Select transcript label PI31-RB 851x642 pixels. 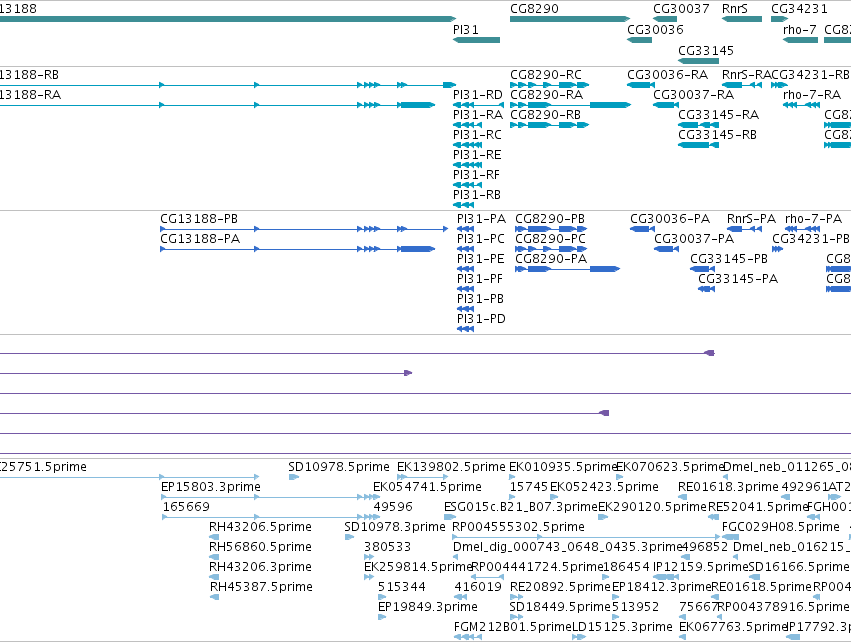(x=477, y=195)
